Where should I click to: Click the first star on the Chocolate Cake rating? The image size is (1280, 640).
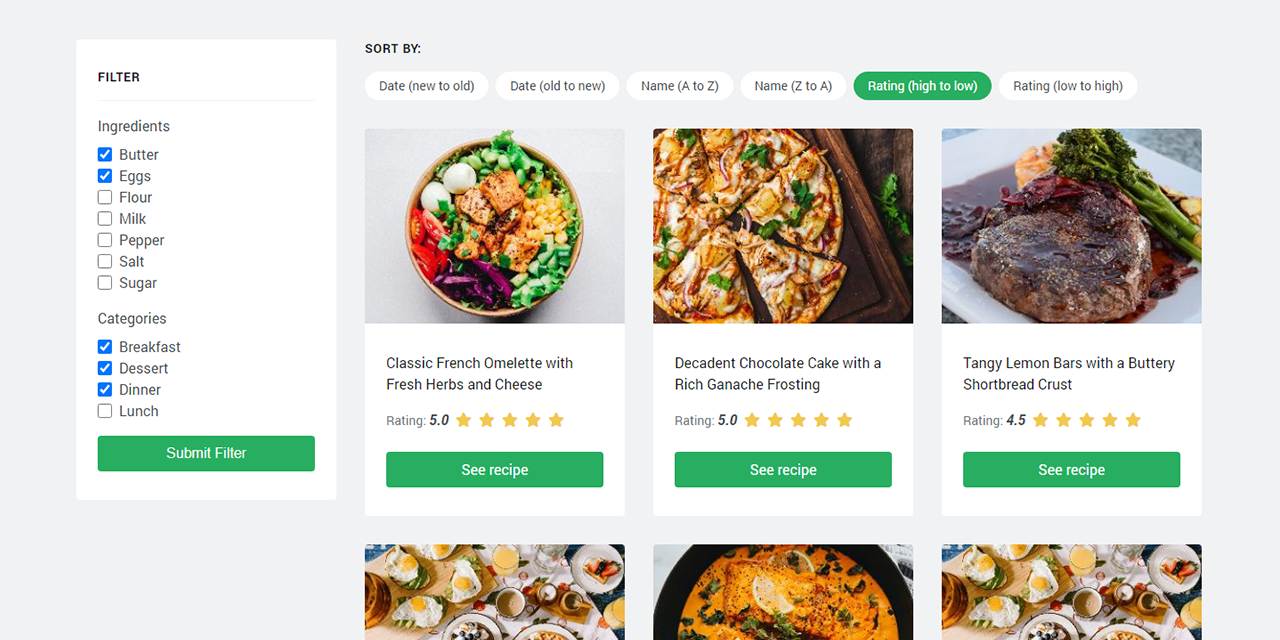pyautogui.click(x=752, y=420)
